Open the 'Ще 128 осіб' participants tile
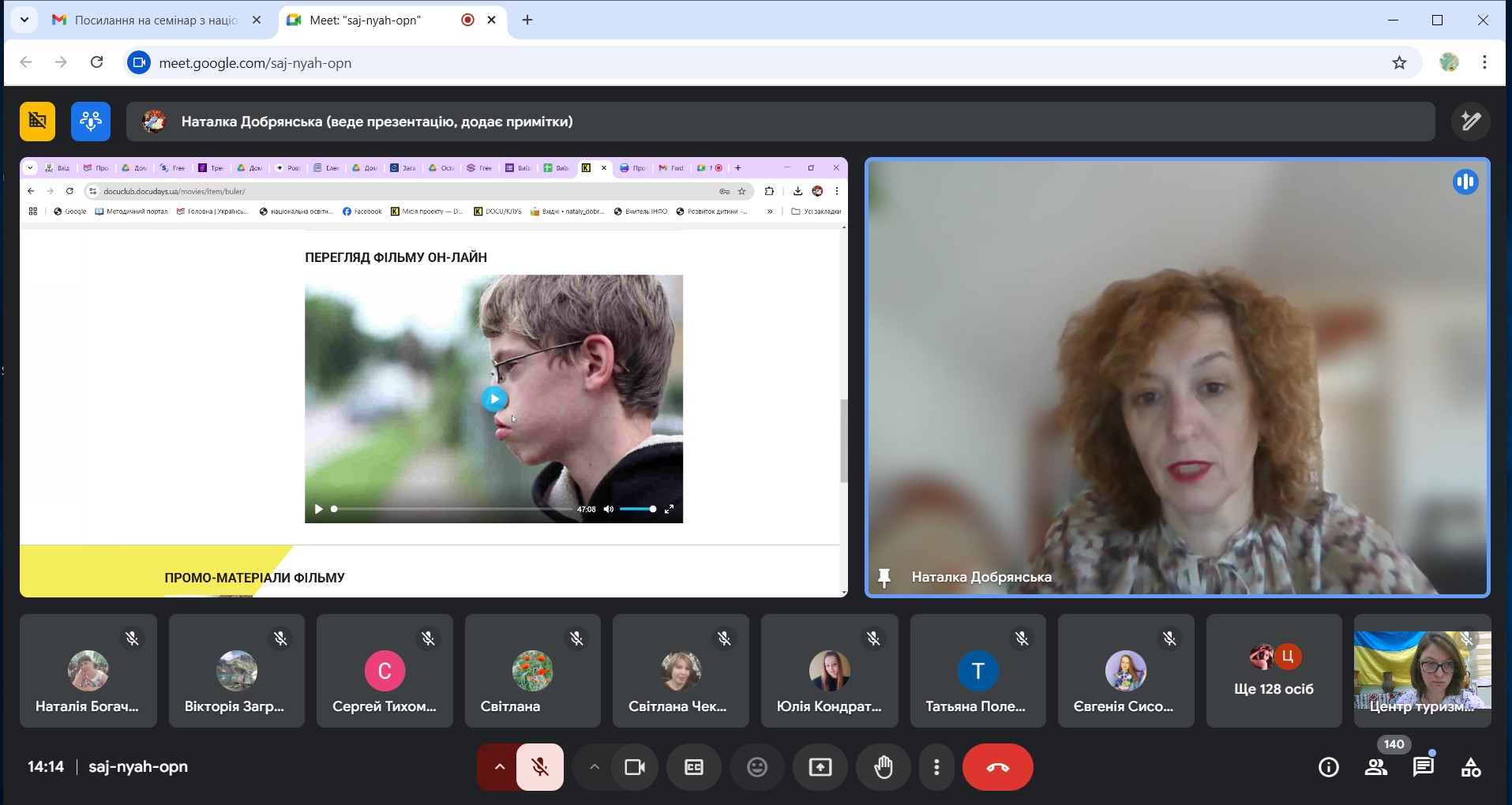Viewport: 1512px width, 805px height. 1273,671
